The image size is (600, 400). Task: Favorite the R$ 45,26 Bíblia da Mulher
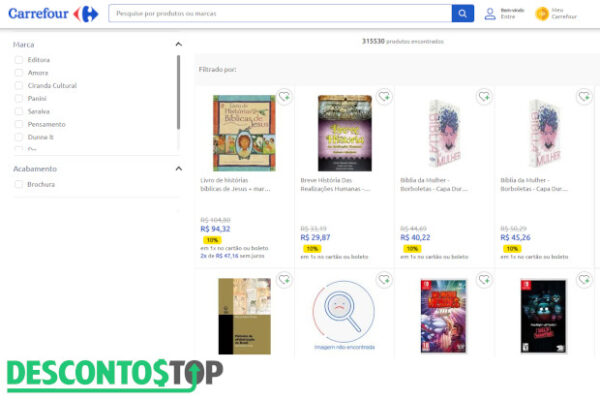pyautogui.click(x=584, y=96)
